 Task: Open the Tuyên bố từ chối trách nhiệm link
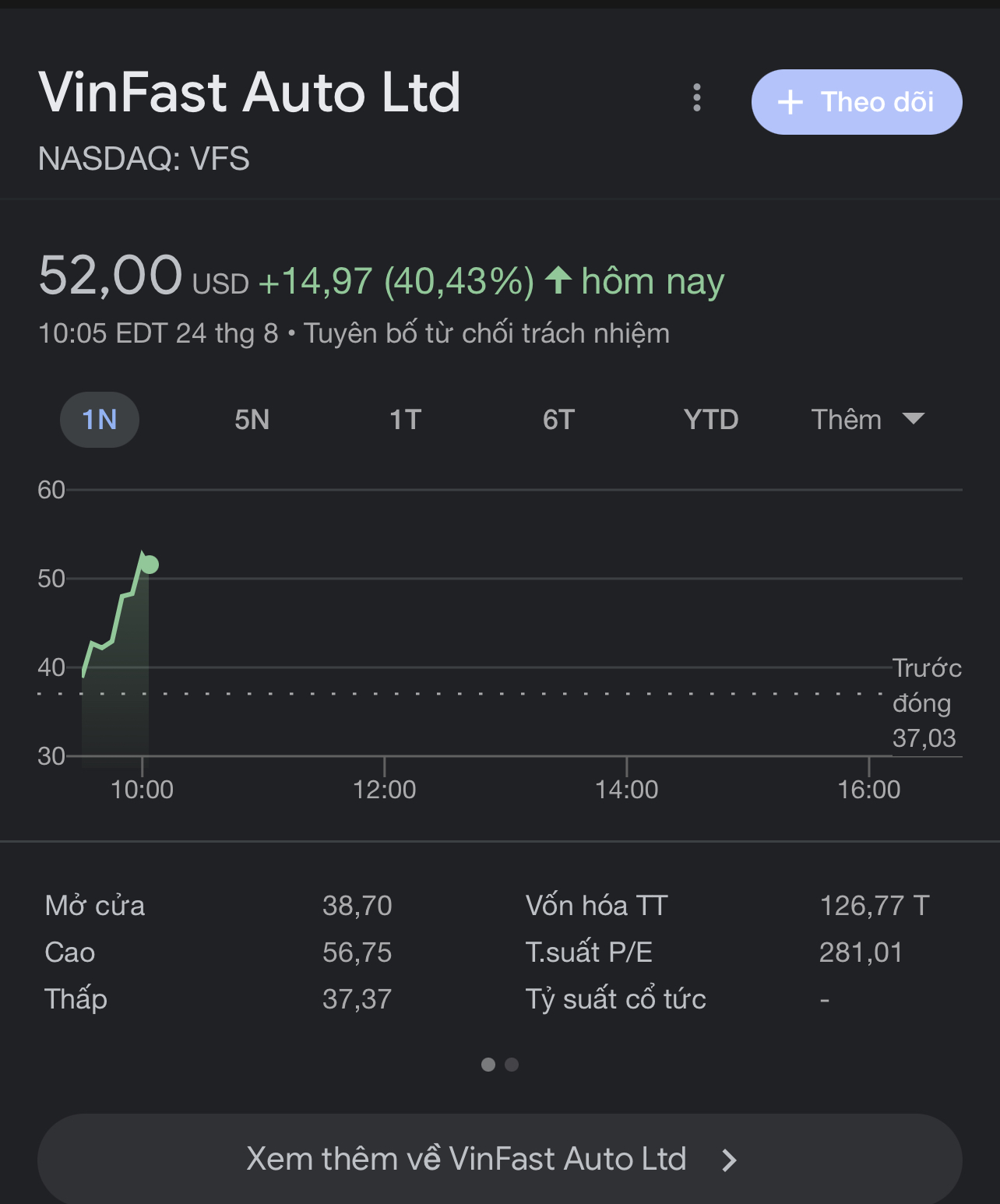tap(487, 333)
